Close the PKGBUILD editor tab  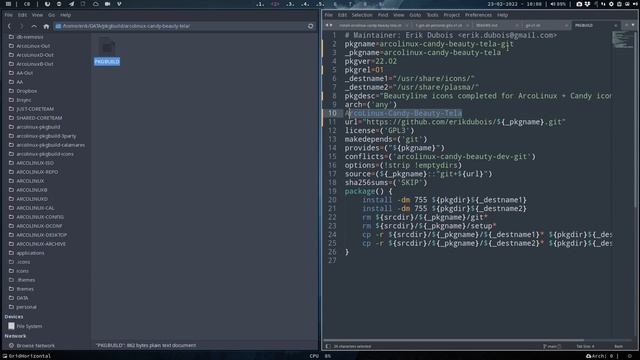coord(616,25)
